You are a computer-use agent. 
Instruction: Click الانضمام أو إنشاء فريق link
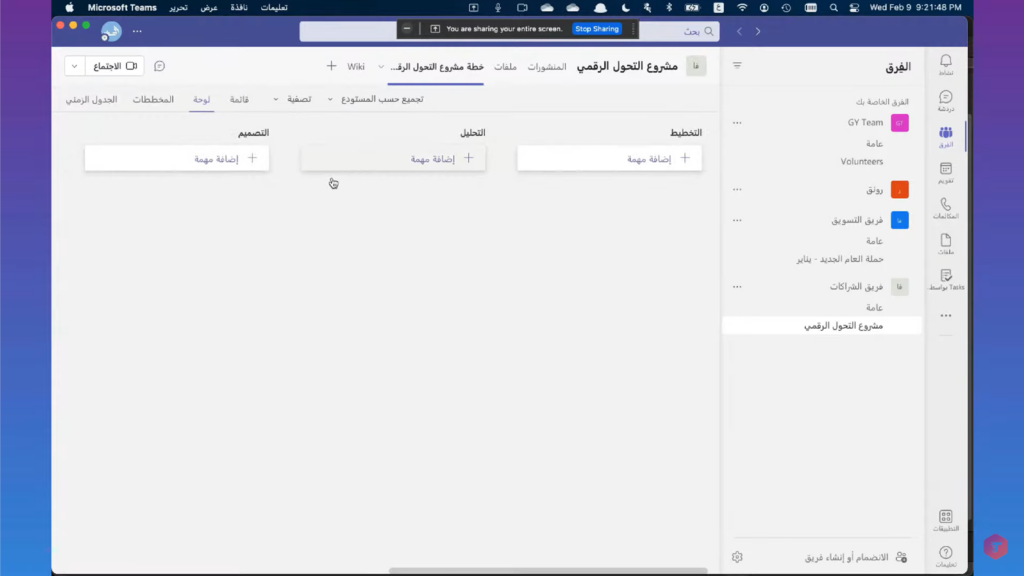pos(846,557)
